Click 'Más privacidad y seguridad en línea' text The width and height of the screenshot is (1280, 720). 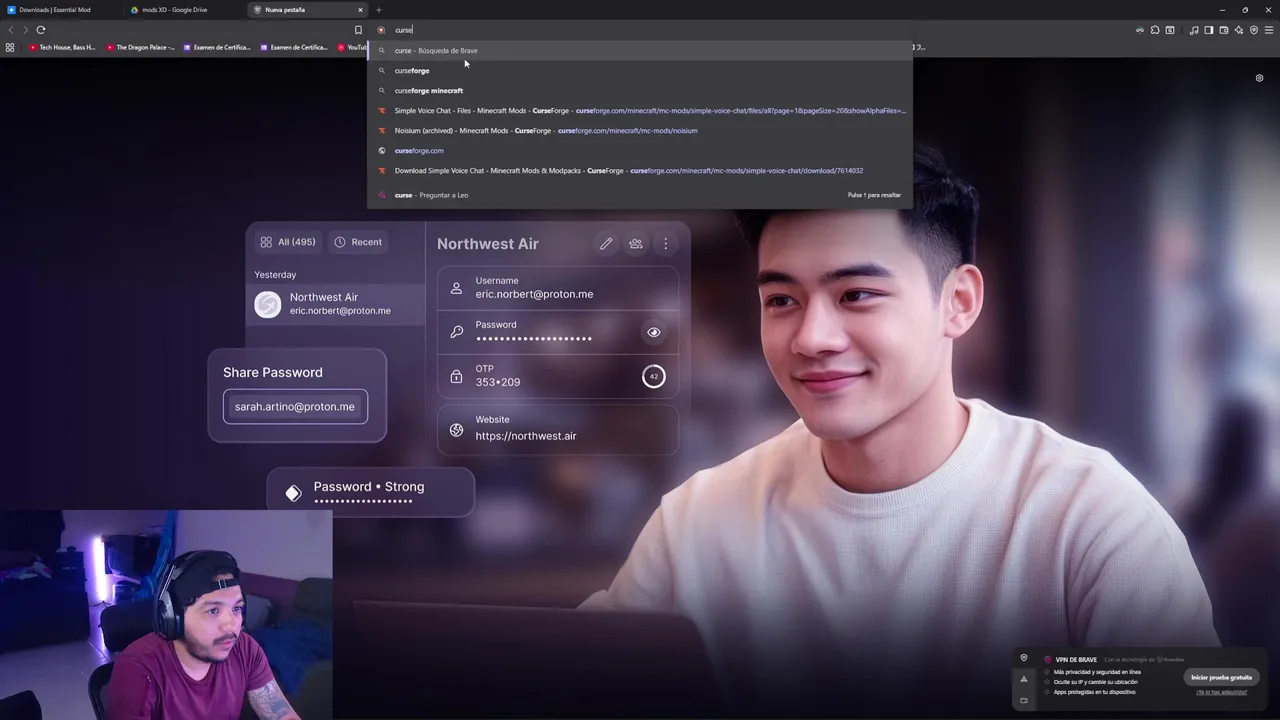pos(1097,672)
